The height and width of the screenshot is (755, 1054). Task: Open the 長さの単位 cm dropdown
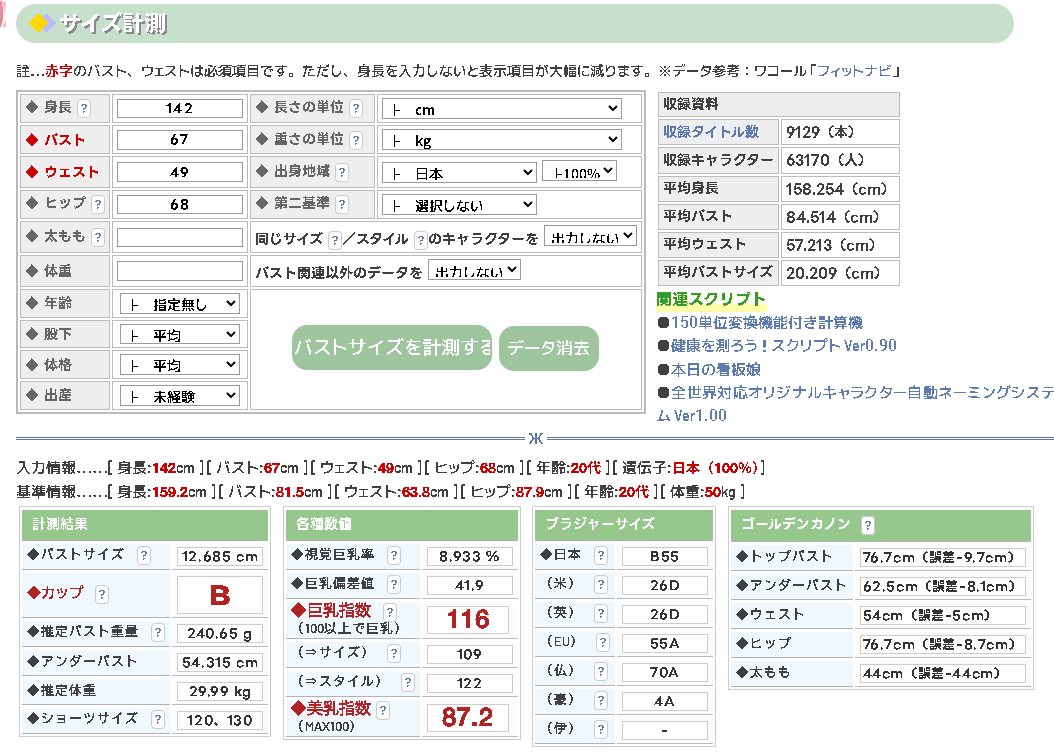(502, 109)
